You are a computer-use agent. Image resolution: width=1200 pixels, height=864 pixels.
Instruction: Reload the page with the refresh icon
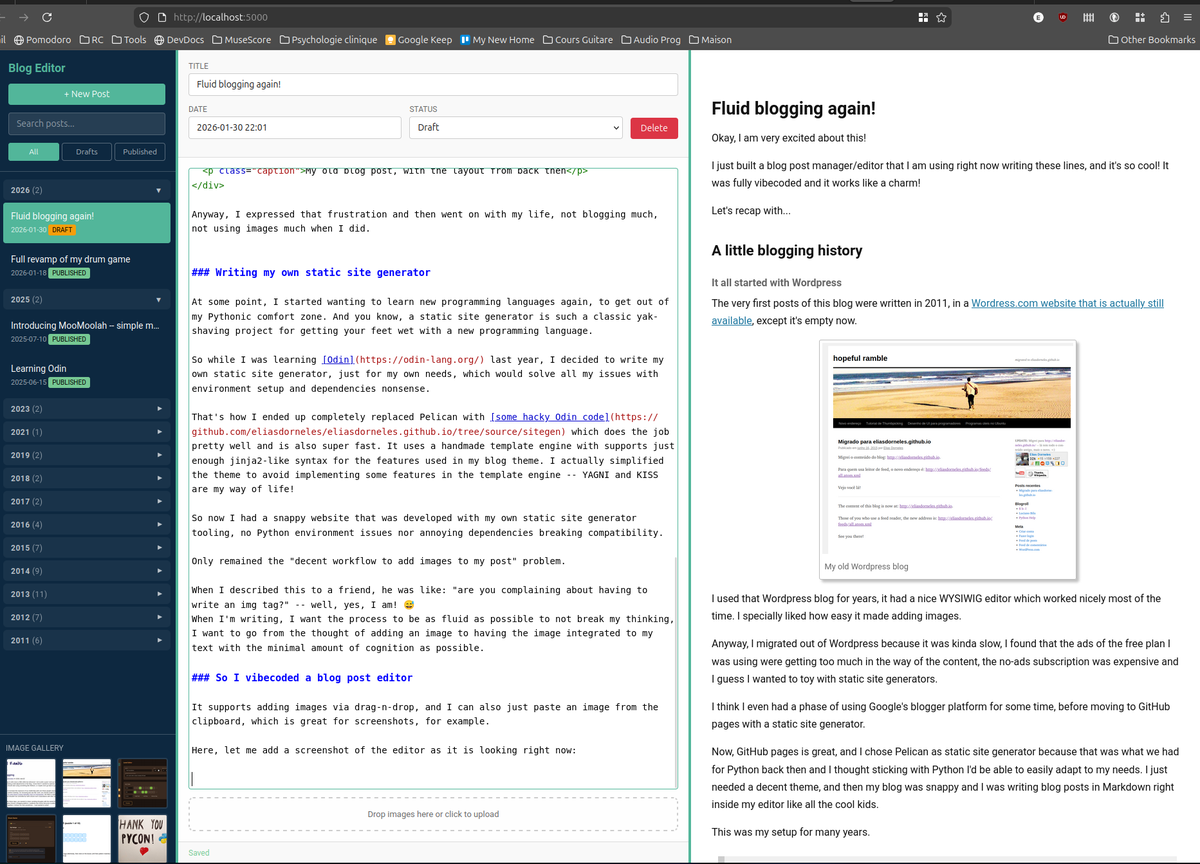click(47, 17)
